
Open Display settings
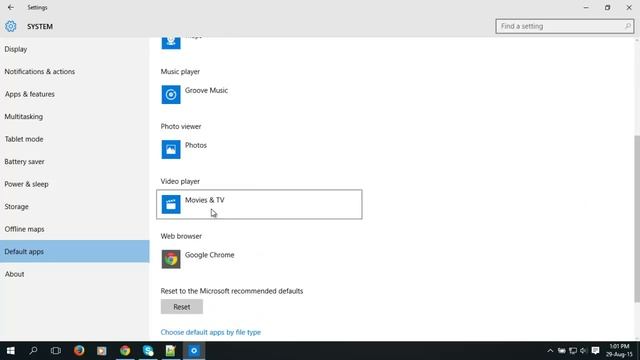pos(75,49)
